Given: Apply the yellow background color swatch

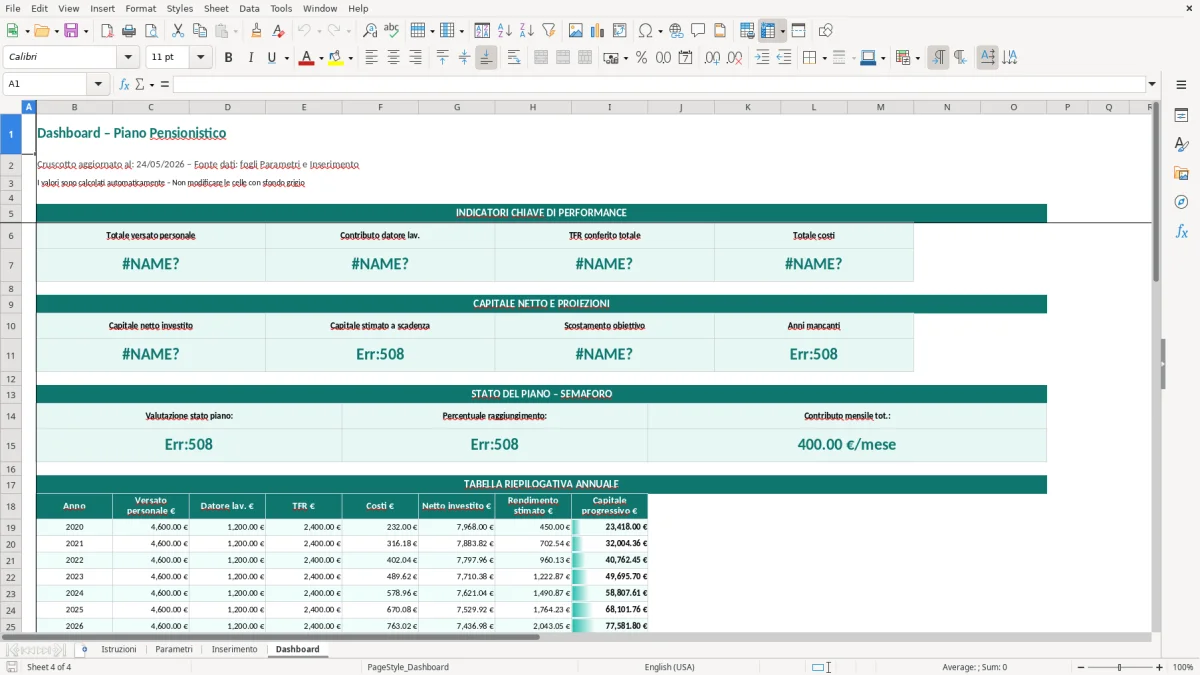Looking at the screenshot, I should (336, 58).
